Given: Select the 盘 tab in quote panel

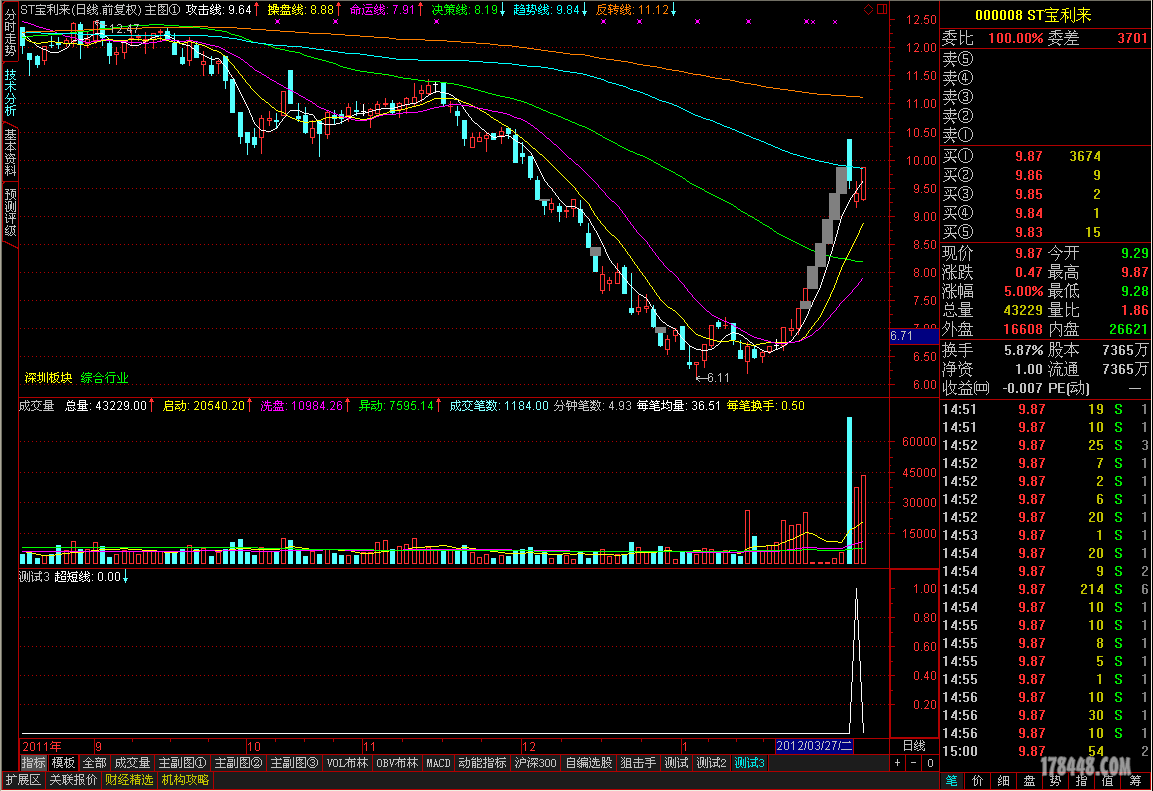Looking at the screenshot, I should [x=1030, y=780].
